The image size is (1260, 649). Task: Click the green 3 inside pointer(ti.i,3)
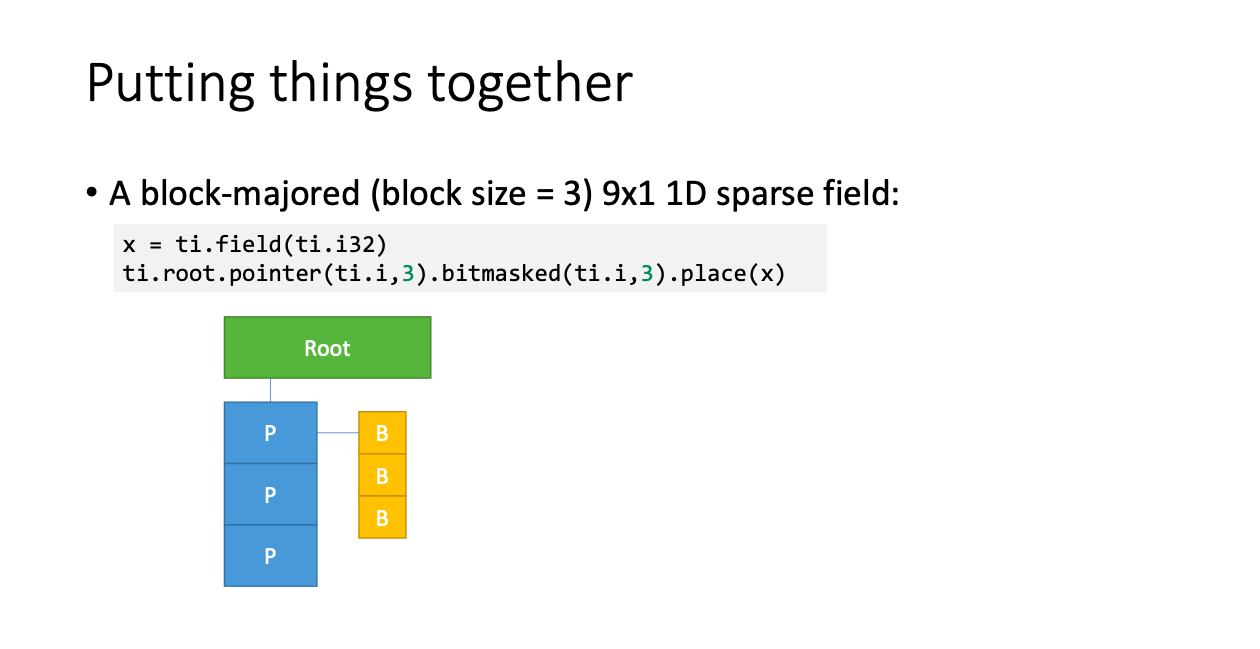pyautogui.click(x=408, y=272)
